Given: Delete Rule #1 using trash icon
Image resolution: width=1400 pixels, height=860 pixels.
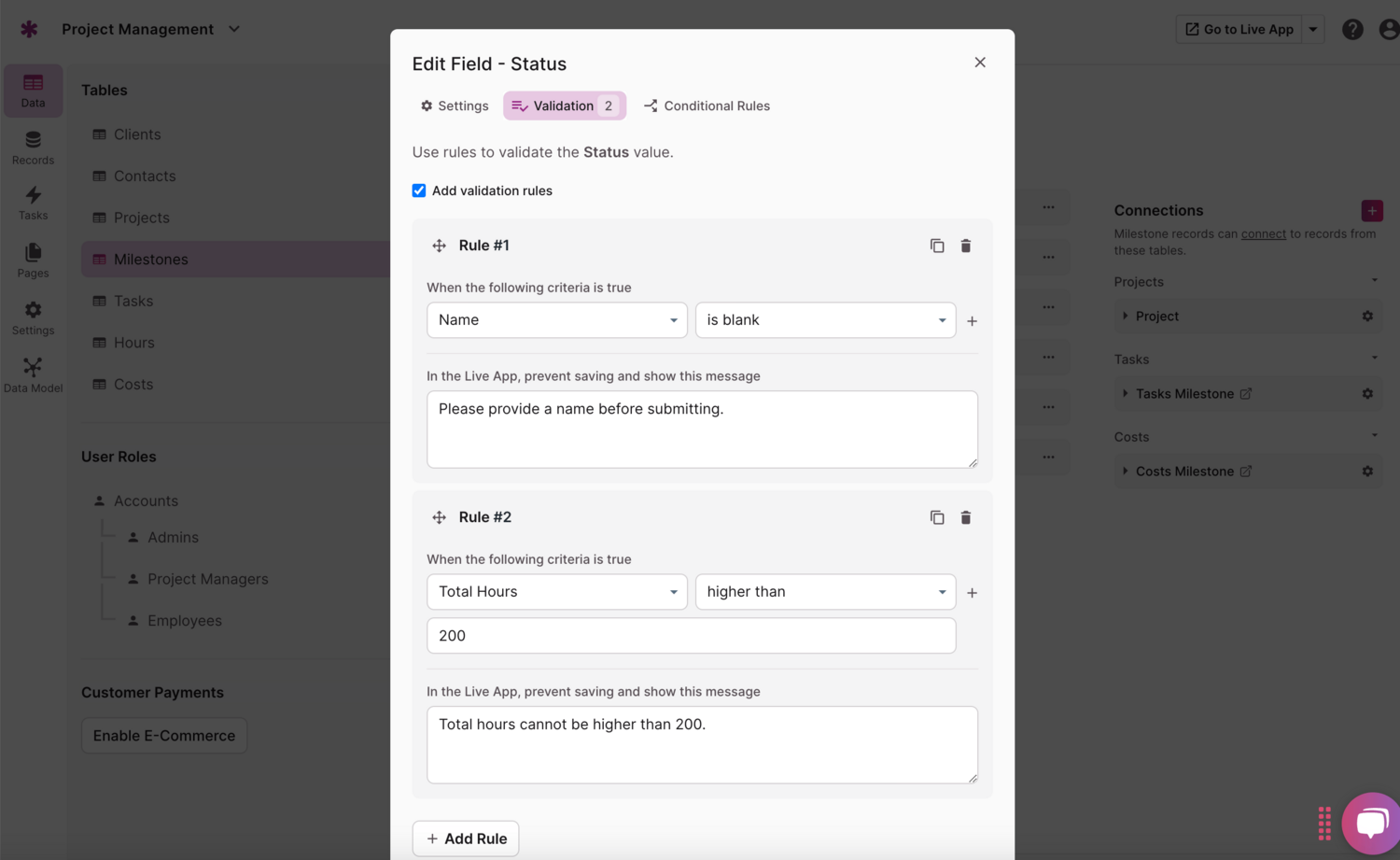Looking at the screenshot, I should pyautogui.click(x=966, y=246).
